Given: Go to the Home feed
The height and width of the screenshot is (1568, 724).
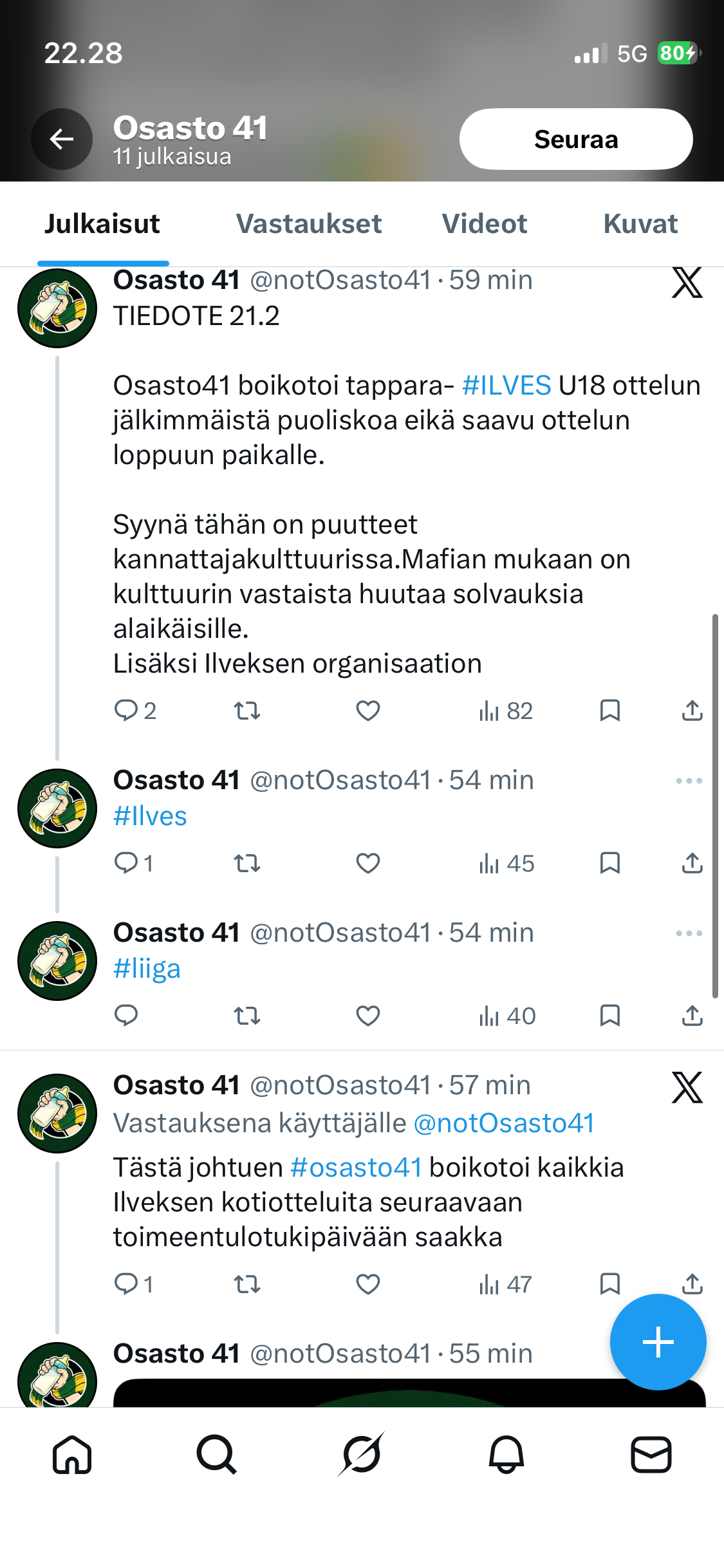Looking at the screenshot, I should click(x=72, y=1455).
